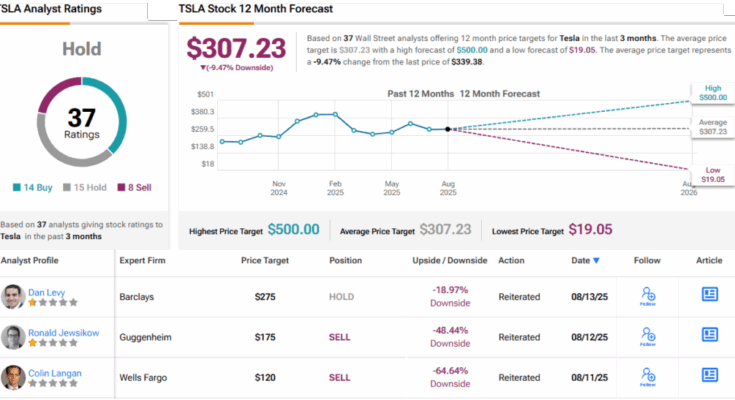This screenshot has width=735, height=400.
Task: Click the 8 Sell legend item
Action: tap(134, 188)
